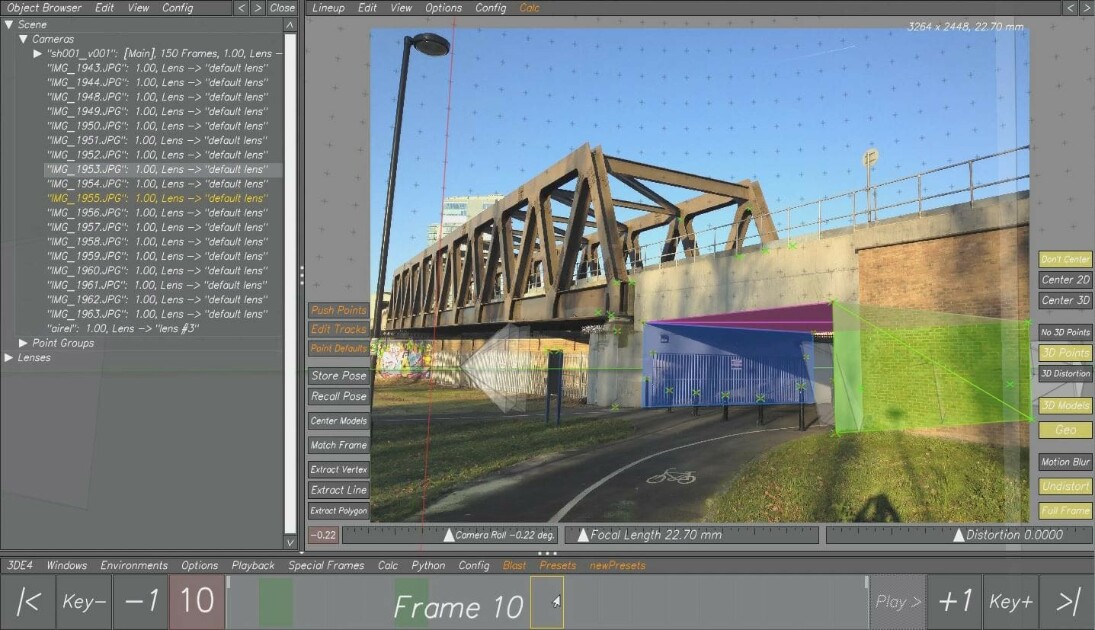Toggle No 3D Points display

click(x=1065, y=332)
